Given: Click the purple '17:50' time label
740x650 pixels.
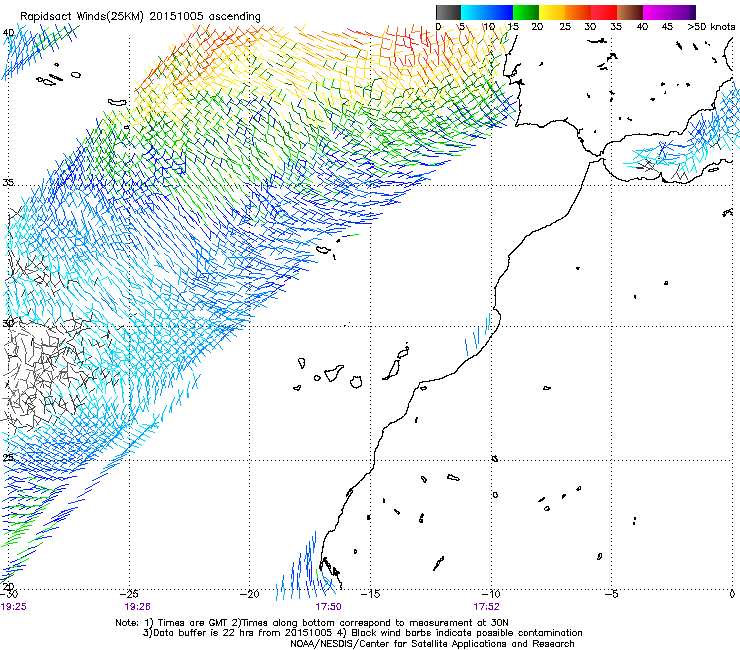Looking at the screenshot, I should point(328,607).
